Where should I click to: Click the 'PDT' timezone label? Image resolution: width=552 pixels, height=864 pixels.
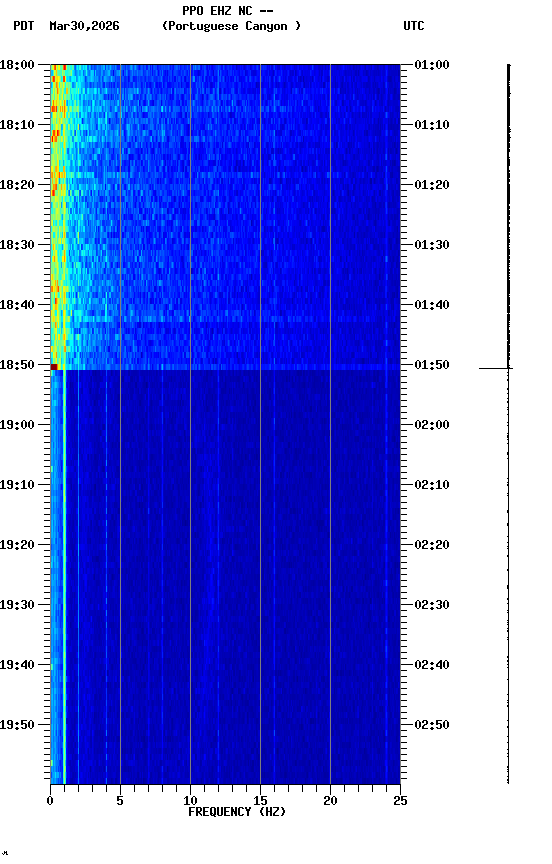tap(24, 26)
